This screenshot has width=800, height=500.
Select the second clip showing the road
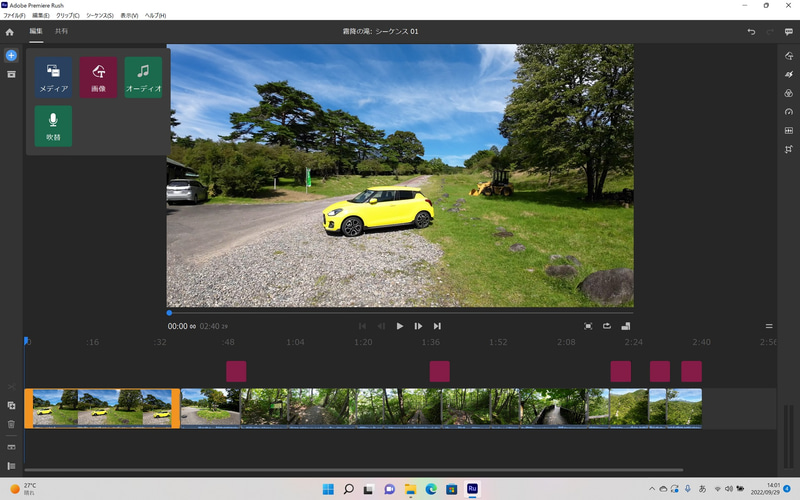210,408
